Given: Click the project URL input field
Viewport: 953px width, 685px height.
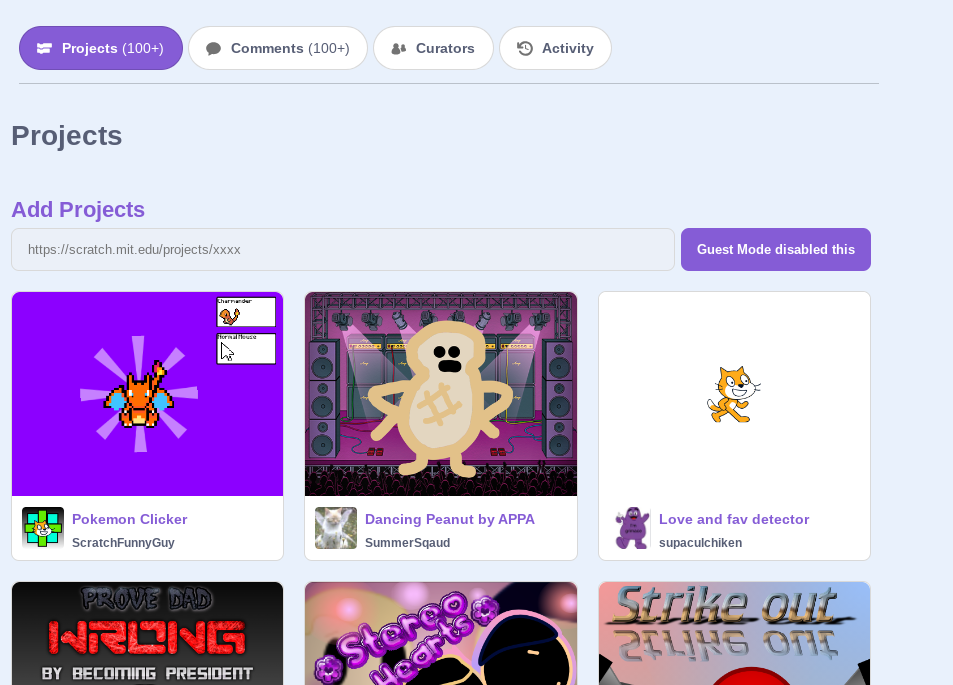Looking at the screenshot, I should click(x=342, y=249).
